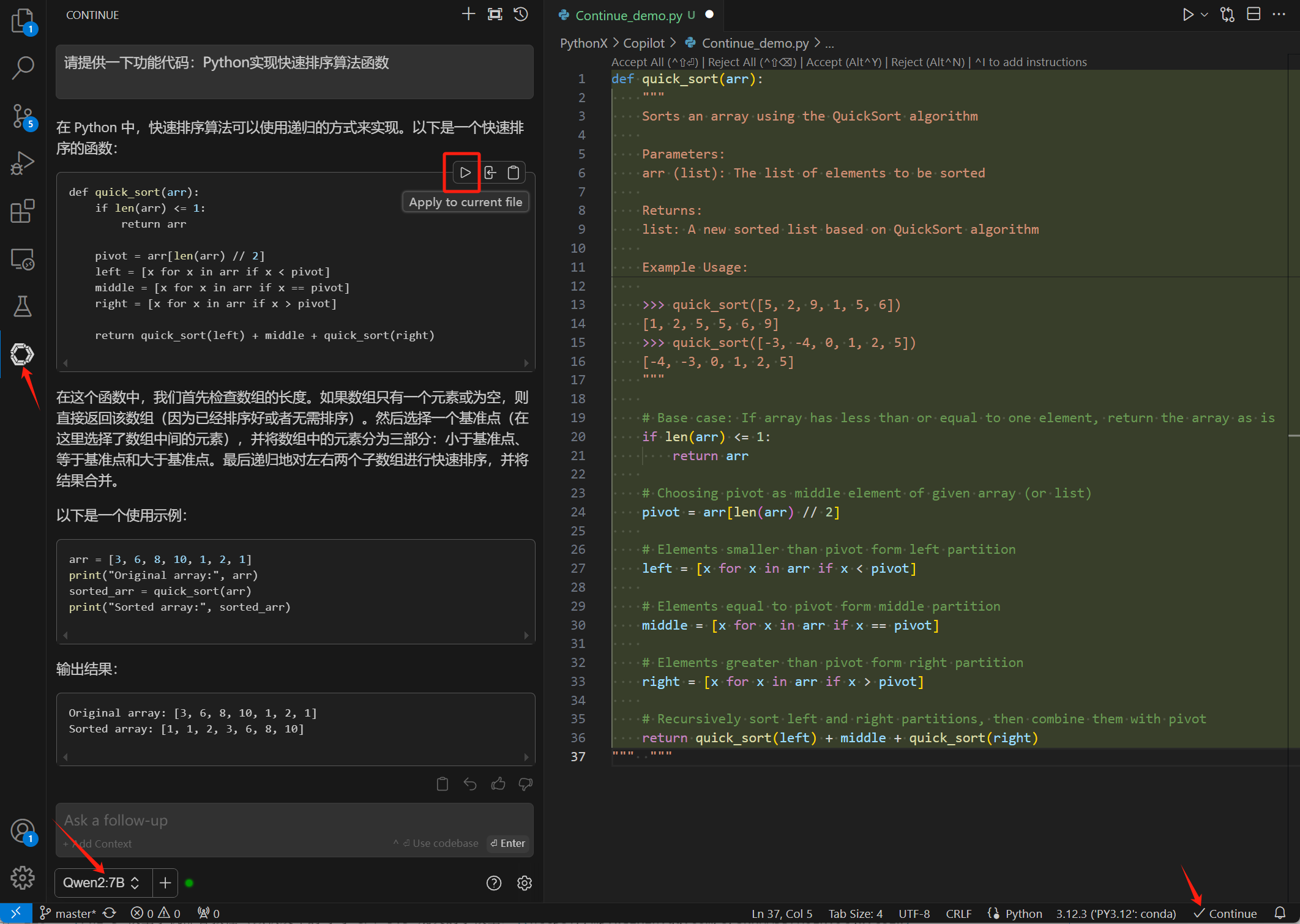
Task: Add a new model with the plus button
Action: click(165, 882)
